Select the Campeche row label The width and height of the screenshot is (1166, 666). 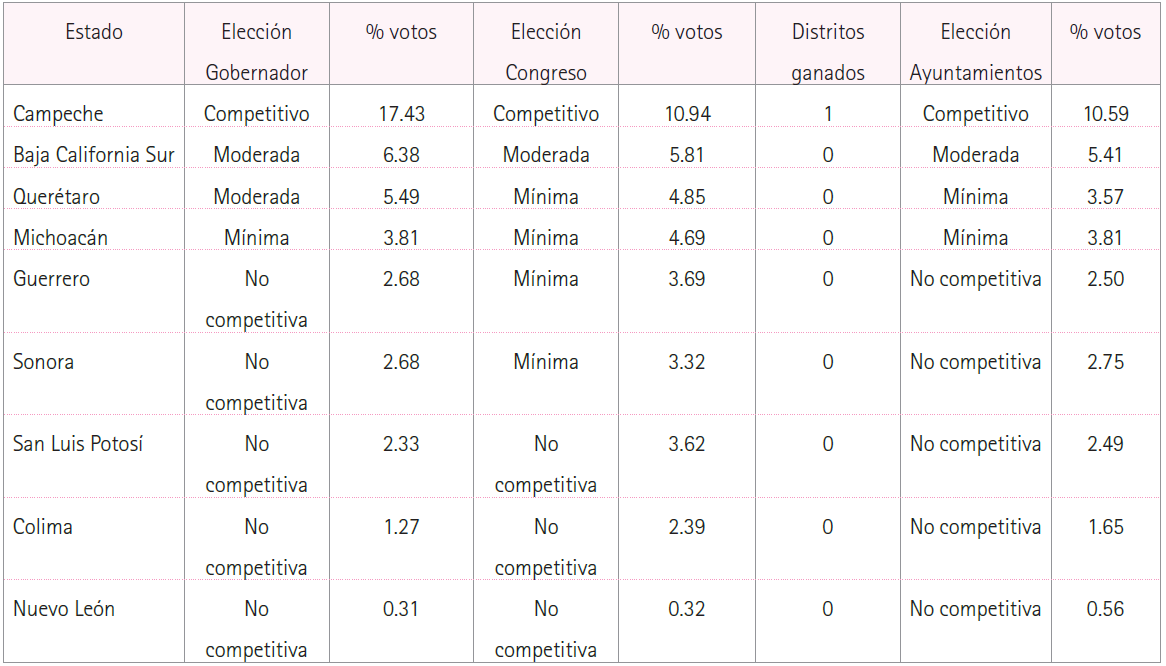click(58, 114)
